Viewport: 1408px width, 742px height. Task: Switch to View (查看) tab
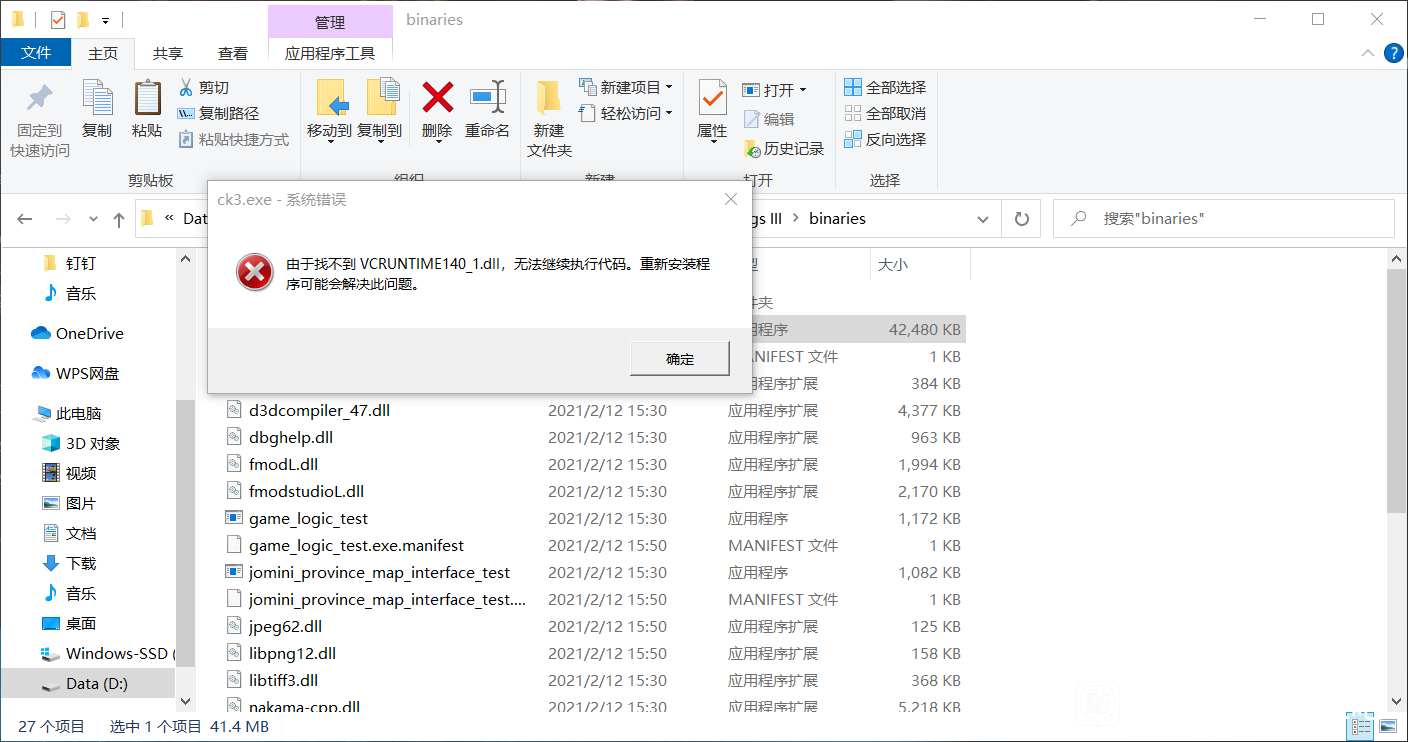pyautogui.click(x=233, y=53)
